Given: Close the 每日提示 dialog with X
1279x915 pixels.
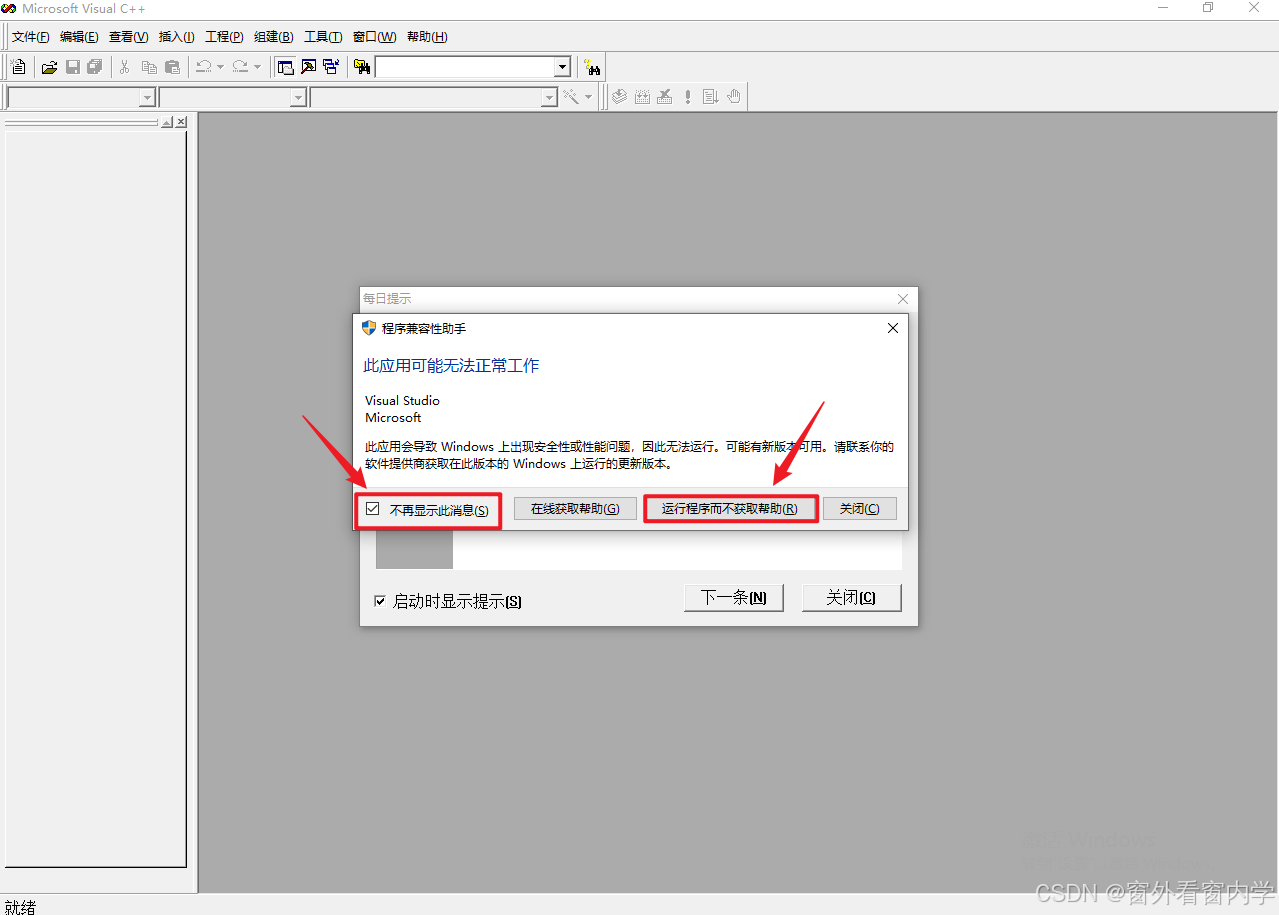Looking at the screenshot, I should click(x=903, y=299).
